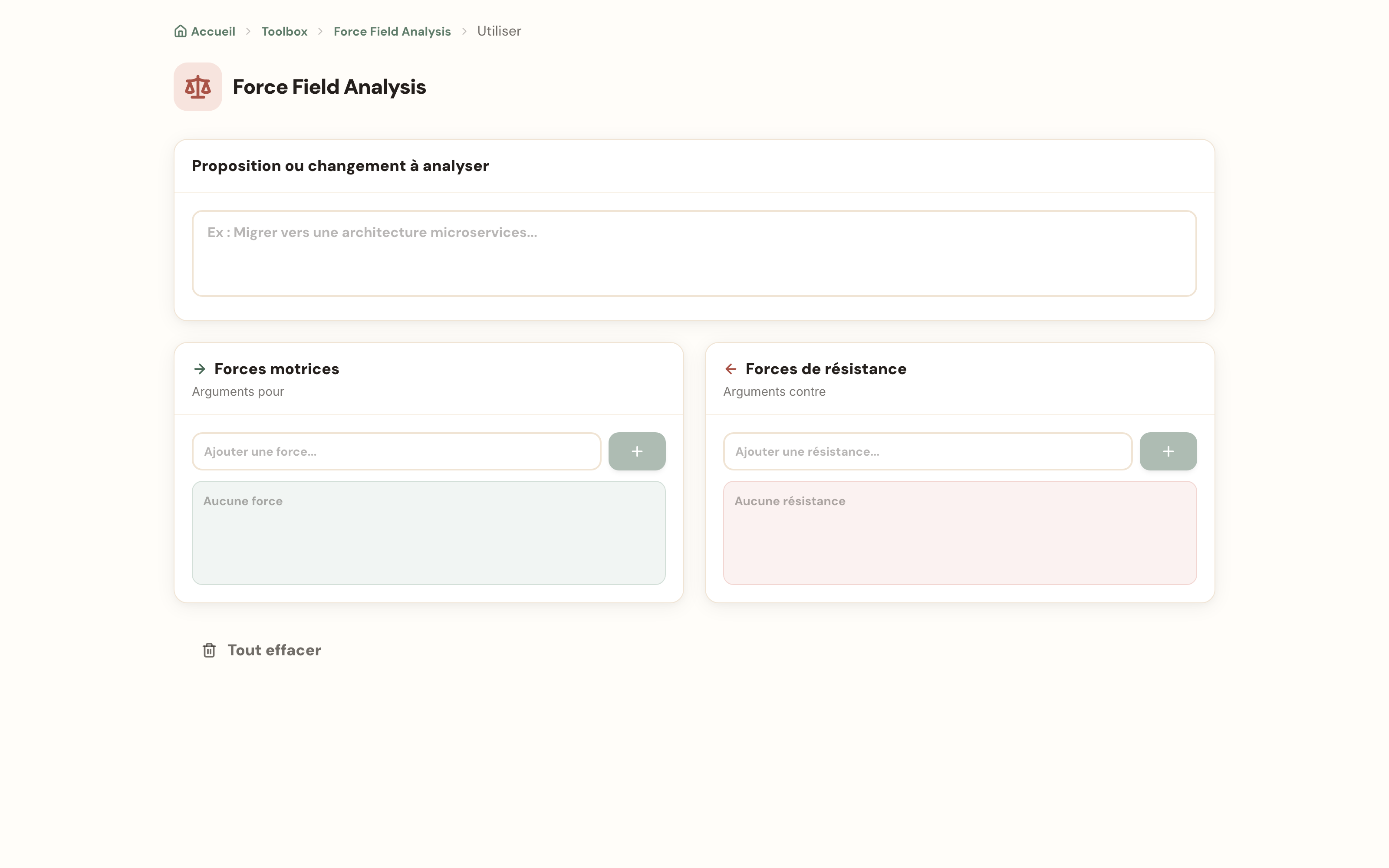This screenshot has width=1389, height=868.
Task: Focus the 'Ajouter une force' field
Action: coord(397,451)
